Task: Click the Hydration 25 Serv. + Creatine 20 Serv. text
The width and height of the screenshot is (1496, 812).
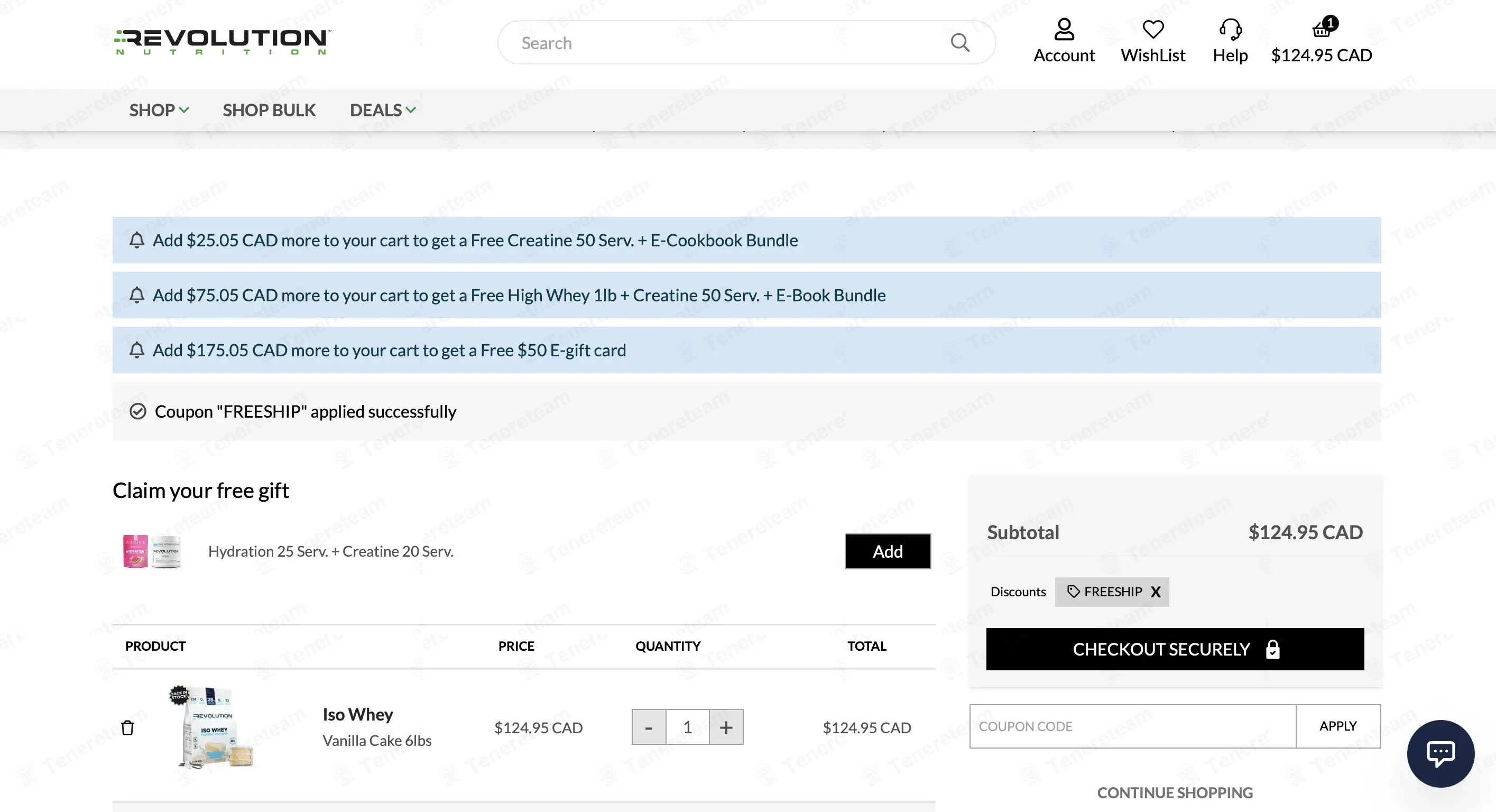Action: [330, 551]
